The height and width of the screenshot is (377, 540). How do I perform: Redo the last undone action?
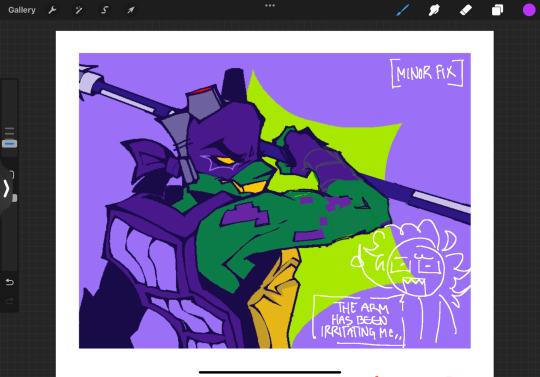tap(9, 301)
